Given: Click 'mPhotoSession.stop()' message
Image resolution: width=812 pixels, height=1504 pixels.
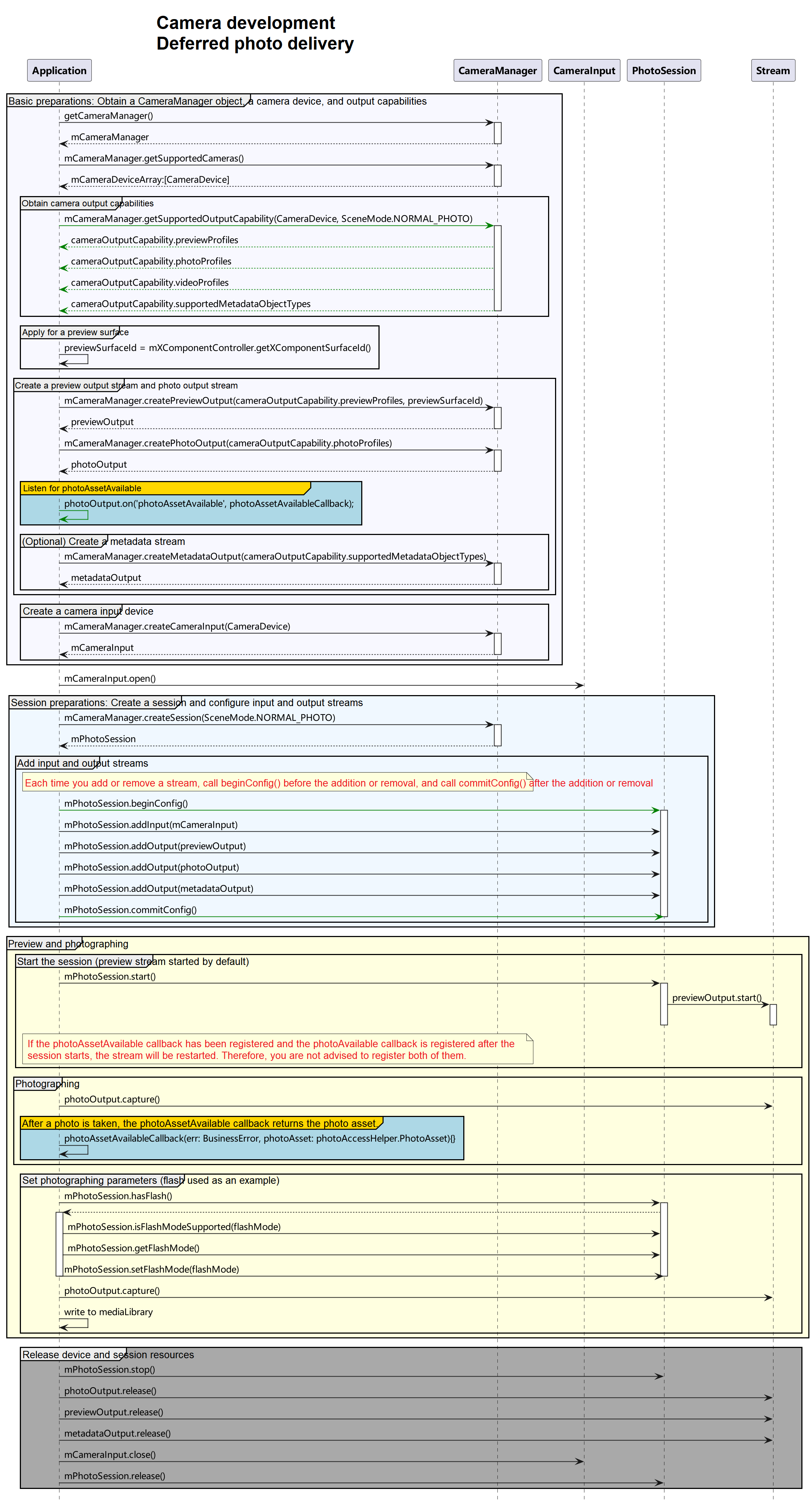Looking at the screenshot, I should [110, 1369].
